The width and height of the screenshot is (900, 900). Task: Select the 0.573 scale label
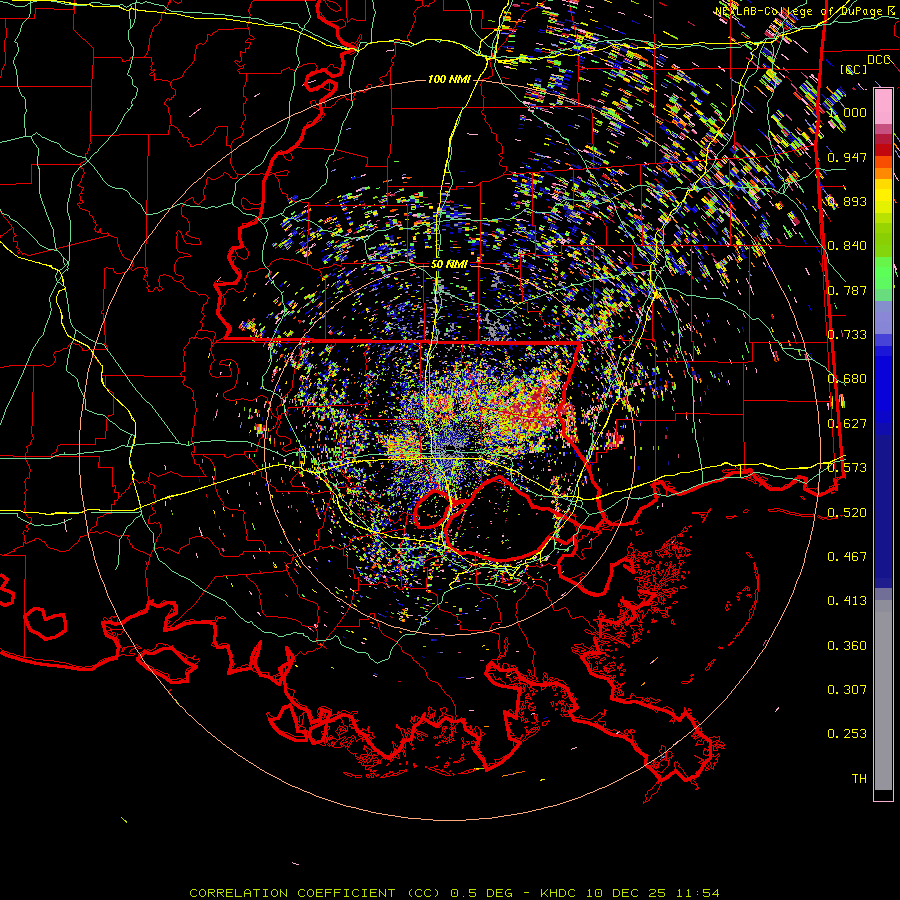[847, 468]
